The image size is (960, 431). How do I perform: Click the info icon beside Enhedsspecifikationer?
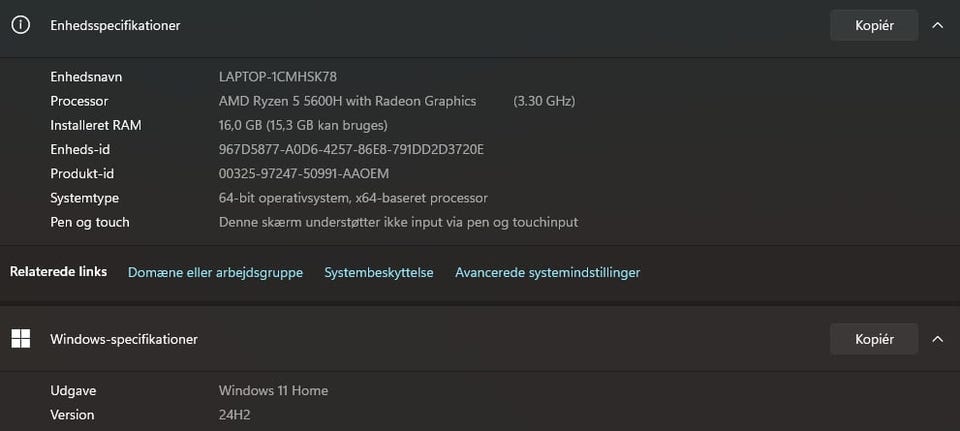pos(20,26)
